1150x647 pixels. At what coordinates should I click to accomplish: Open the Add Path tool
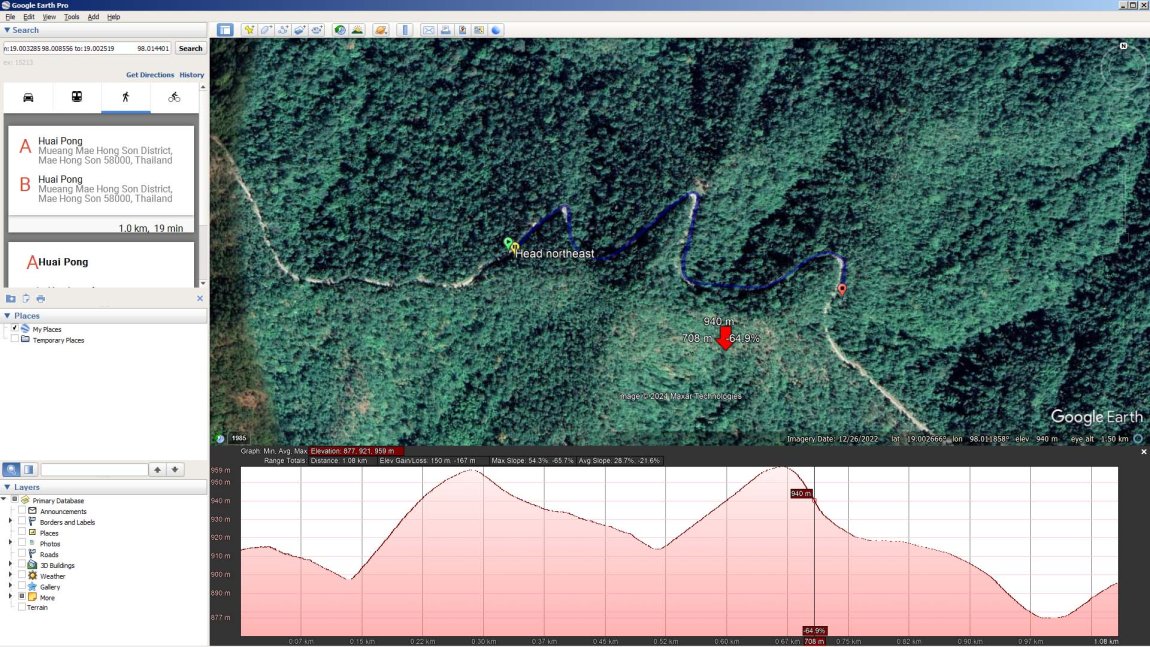coord(283,30)
